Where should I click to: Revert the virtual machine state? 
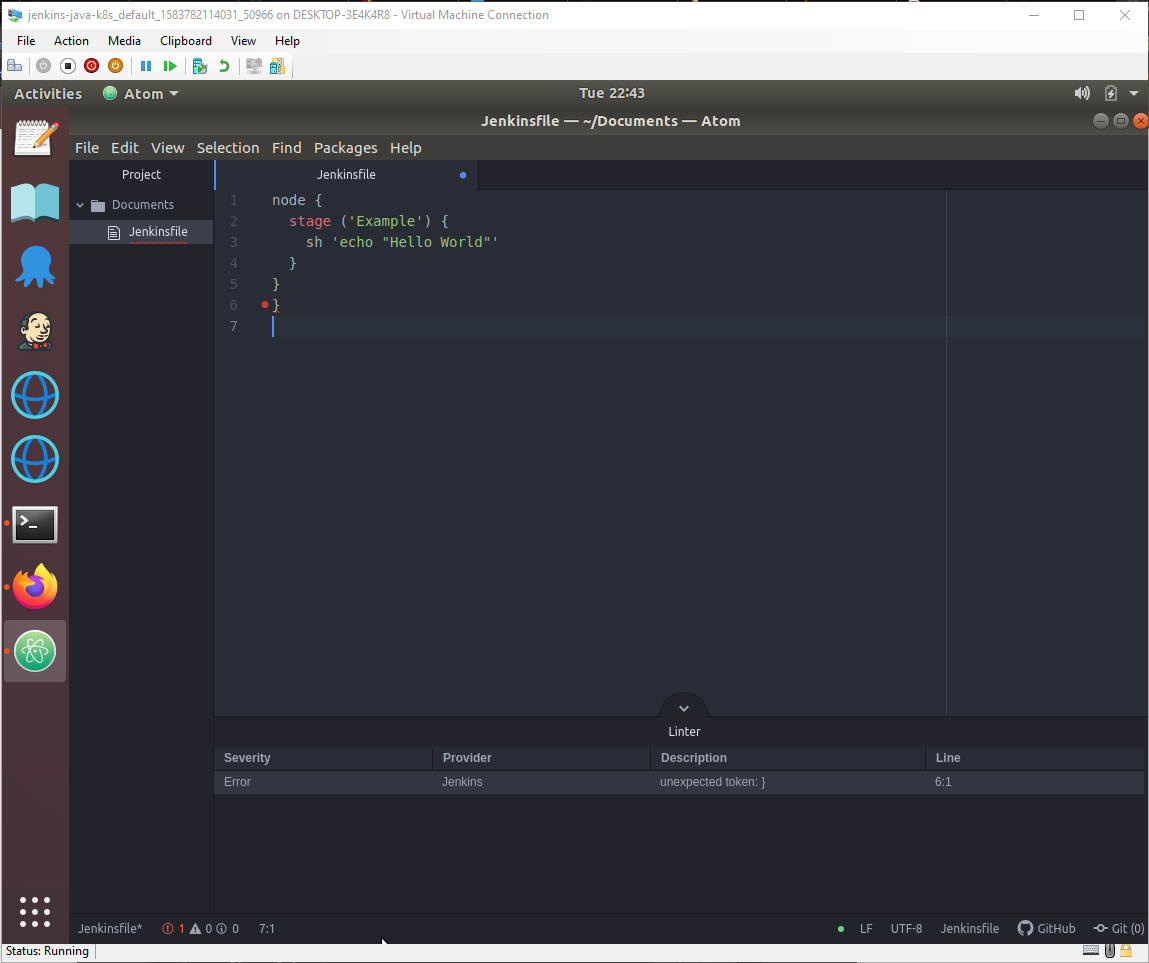click(x=224, y=66)
